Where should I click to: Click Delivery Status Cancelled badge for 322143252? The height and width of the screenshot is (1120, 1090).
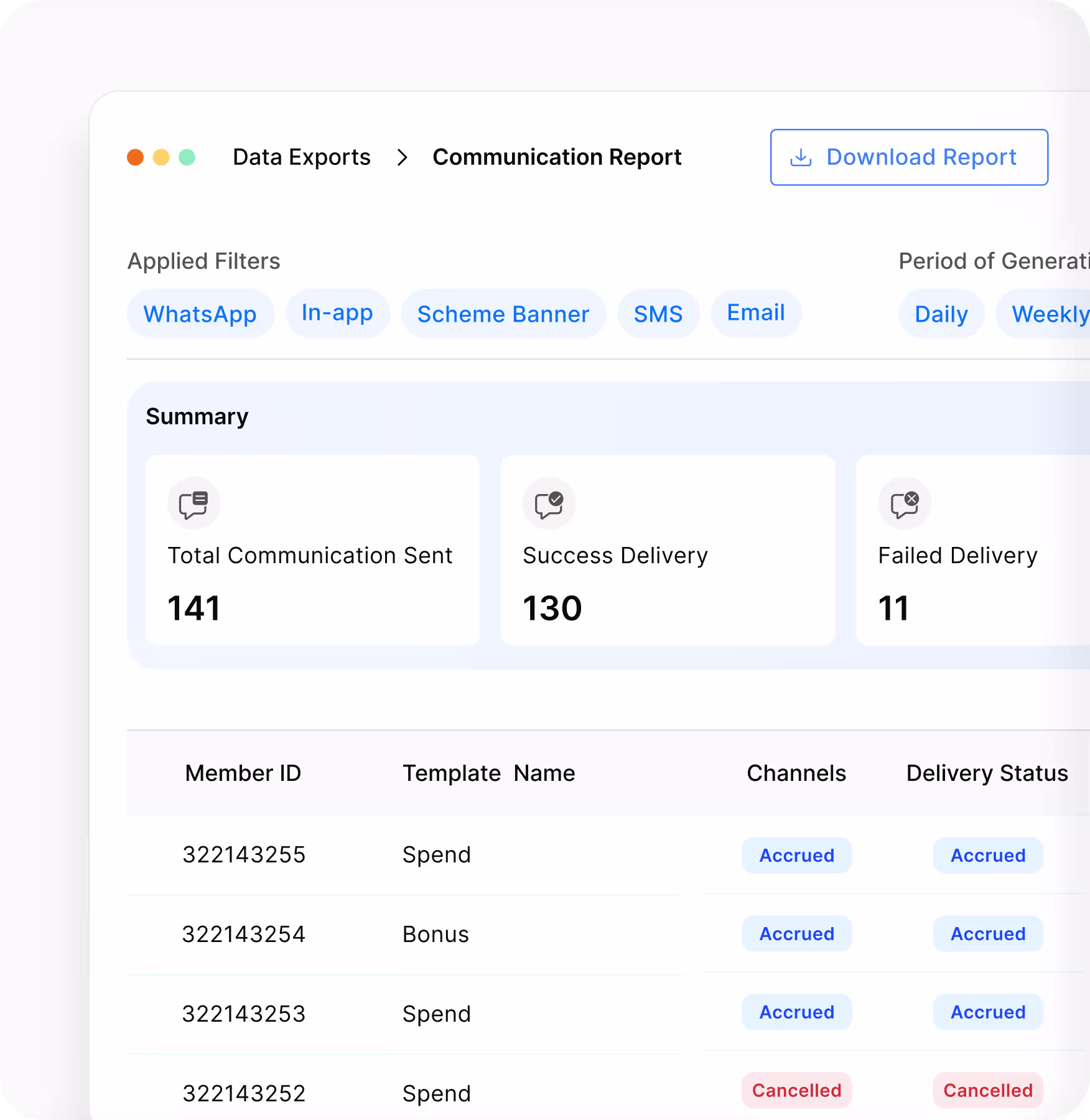tap(988, 1091)
